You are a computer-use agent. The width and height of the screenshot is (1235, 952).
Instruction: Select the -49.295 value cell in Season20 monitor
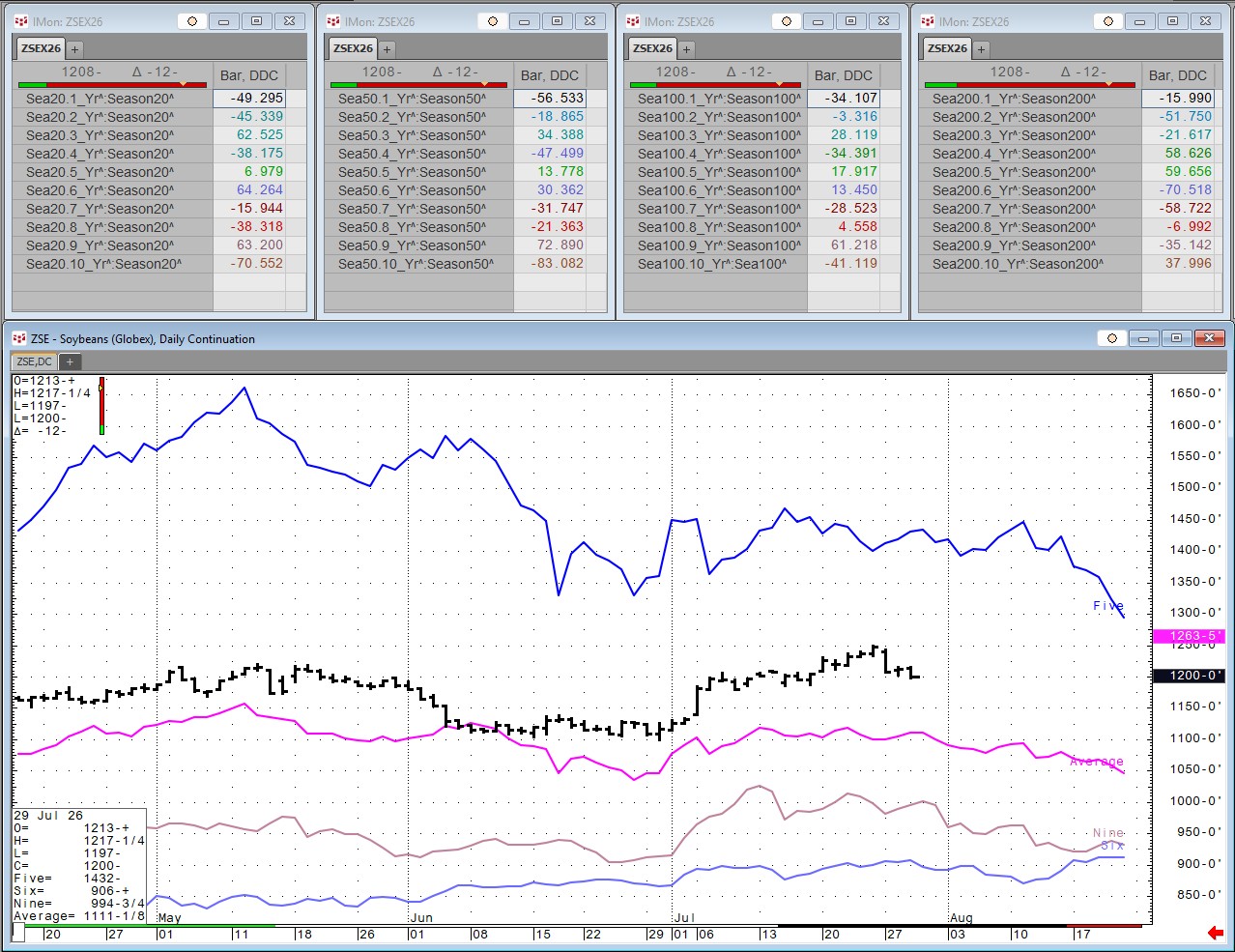click(x=249, y=99)
